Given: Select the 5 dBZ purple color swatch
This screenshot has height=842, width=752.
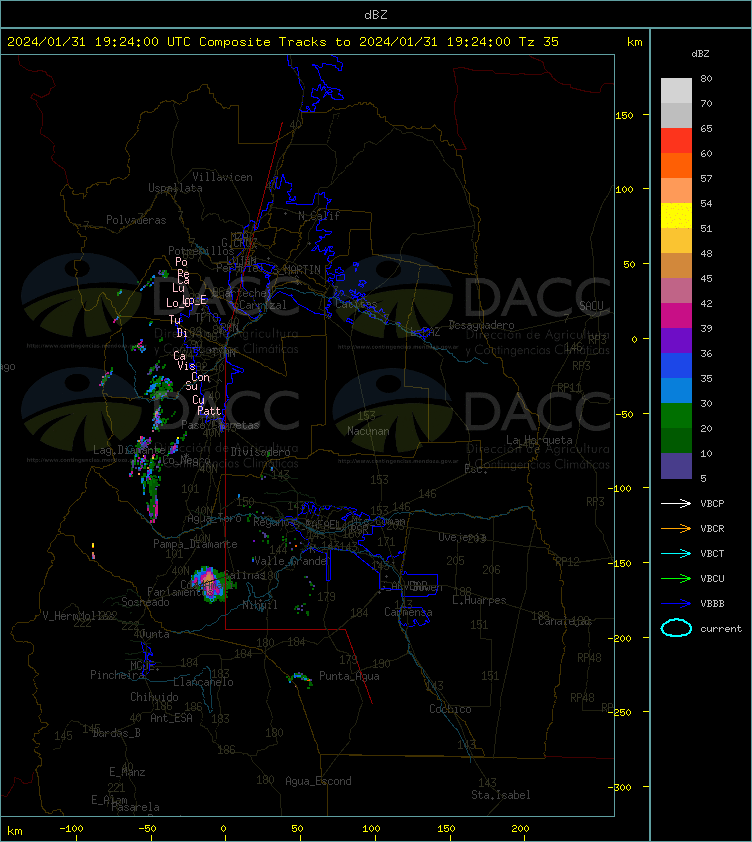Looking at the screenshot, I should click(676, 466).
